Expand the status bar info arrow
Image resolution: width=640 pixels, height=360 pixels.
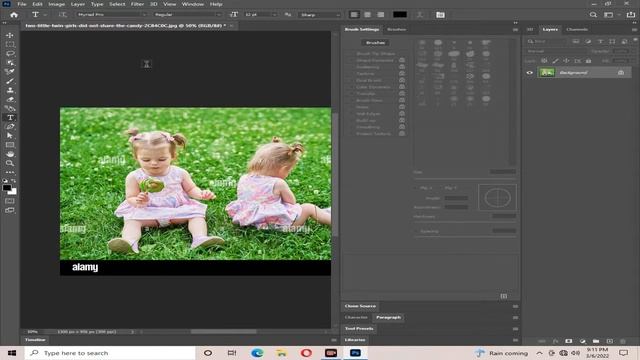pos(132,332)
